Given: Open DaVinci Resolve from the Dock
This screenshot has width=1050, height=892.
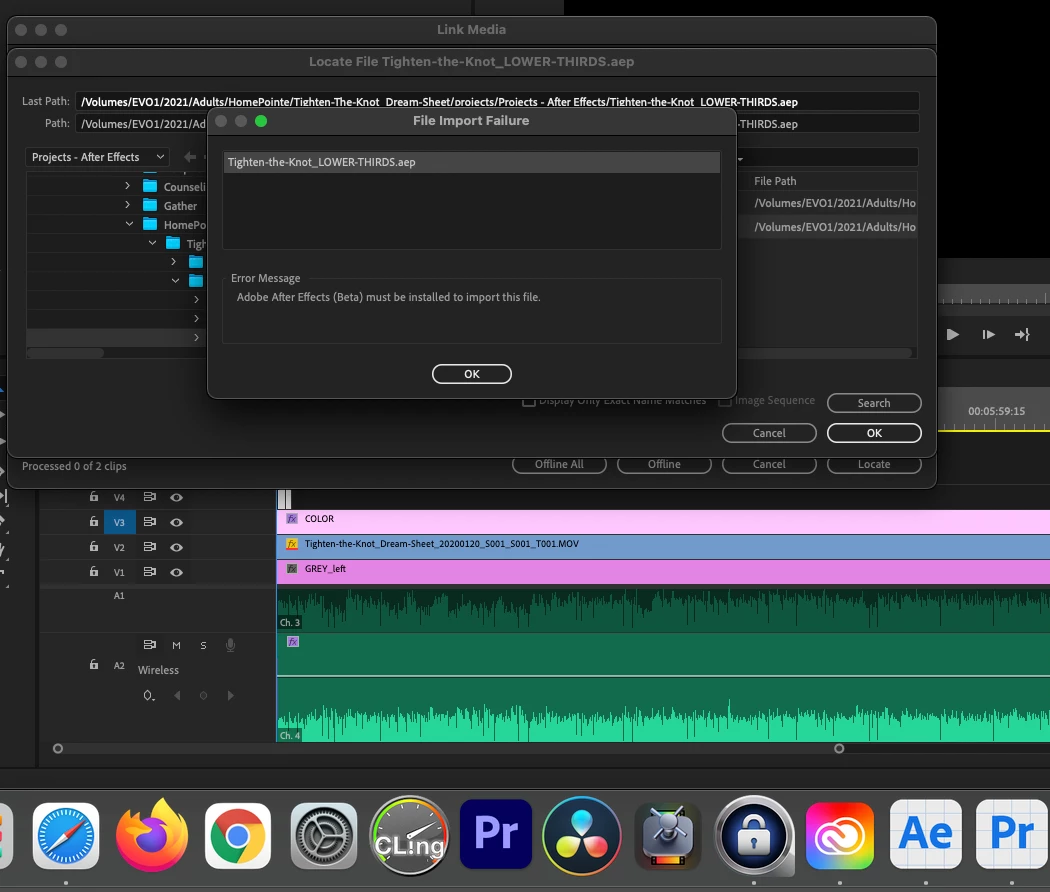Looking at the screenshot, I should point(581,836).
